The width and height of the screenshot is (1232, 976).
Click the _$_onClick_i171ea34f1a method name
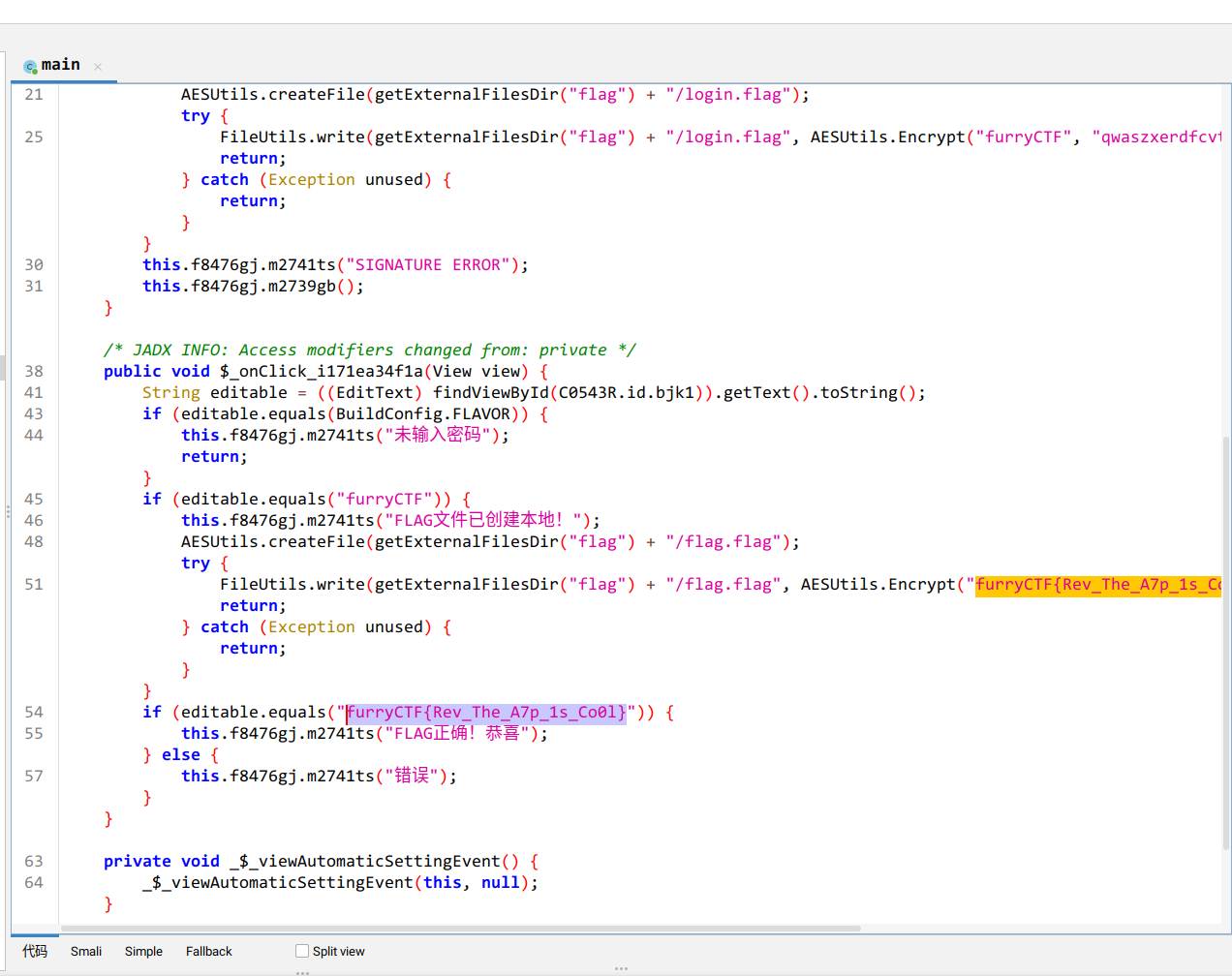[x=322, y=372]
